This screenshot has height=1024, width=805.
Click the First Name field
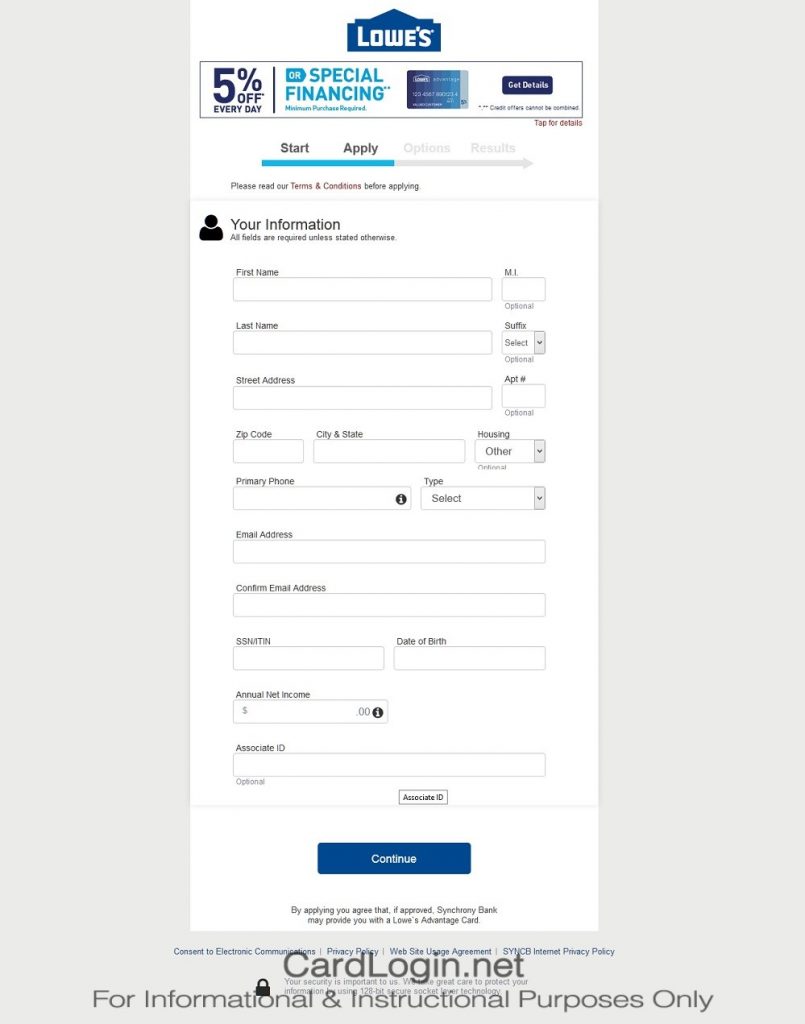[362, 289]
